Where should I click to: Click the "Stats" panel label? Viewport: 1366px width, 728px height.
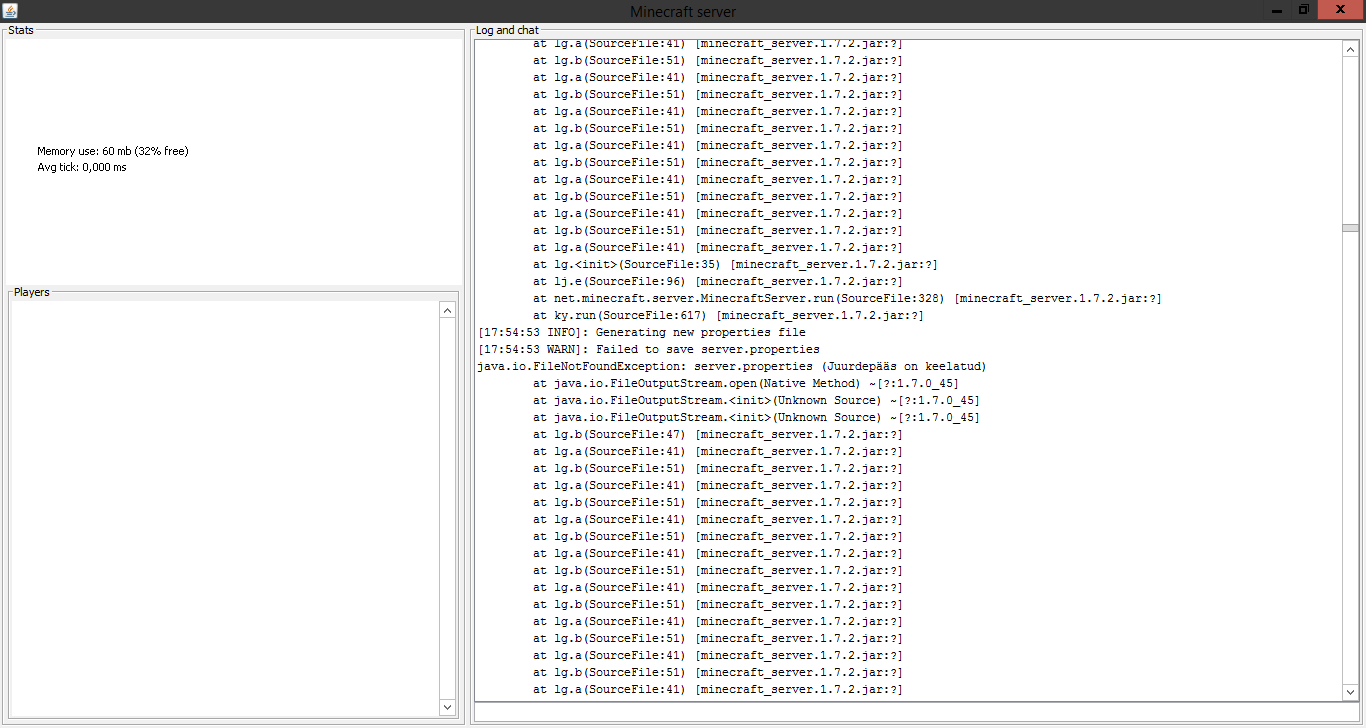pyautogui.click(x=21, y=30)
